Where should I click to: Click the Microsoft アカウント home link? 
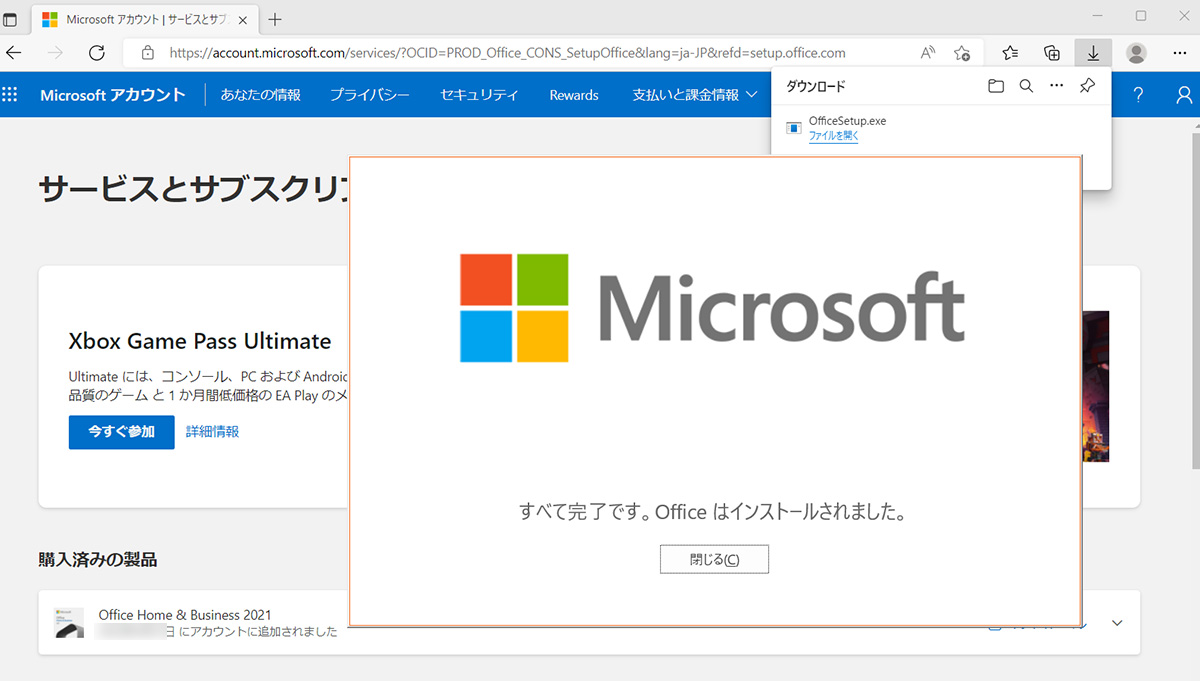(x=113, y=95)
